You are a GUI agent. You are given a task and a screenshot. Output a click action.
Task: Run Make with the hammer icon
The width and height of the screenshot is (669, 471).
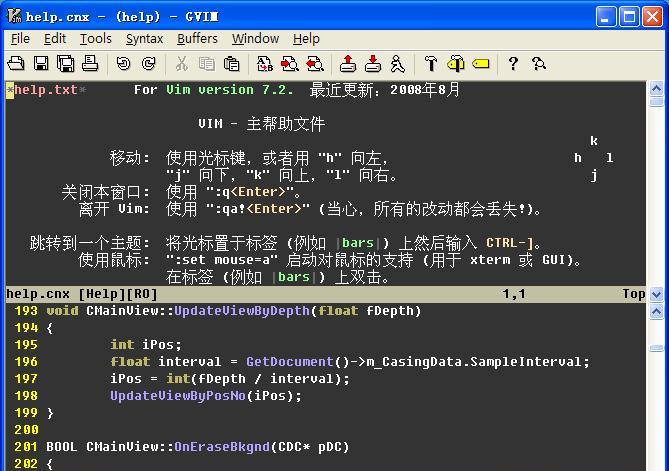coord(431,64)
